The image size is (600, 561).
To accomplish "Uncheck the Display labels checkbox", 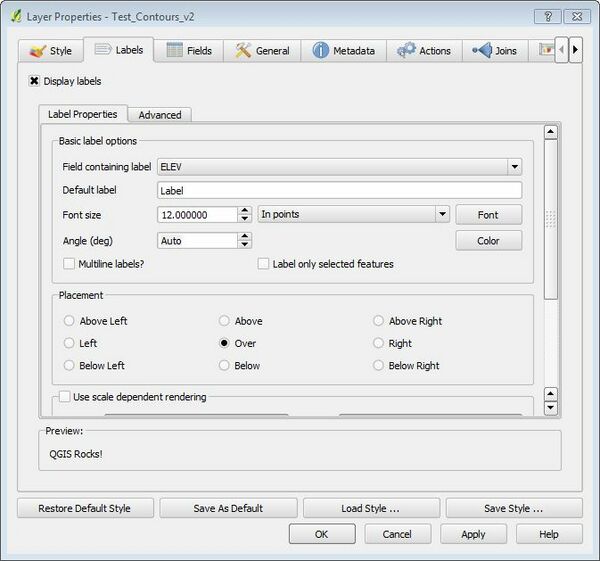I will (x=34, y=82).
